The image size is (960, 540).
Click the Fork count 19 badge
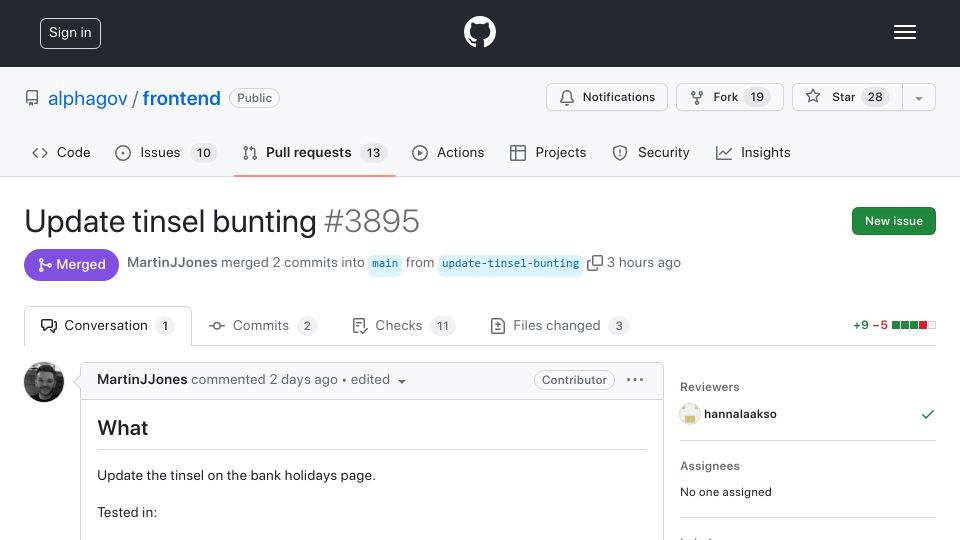point(757,97)
